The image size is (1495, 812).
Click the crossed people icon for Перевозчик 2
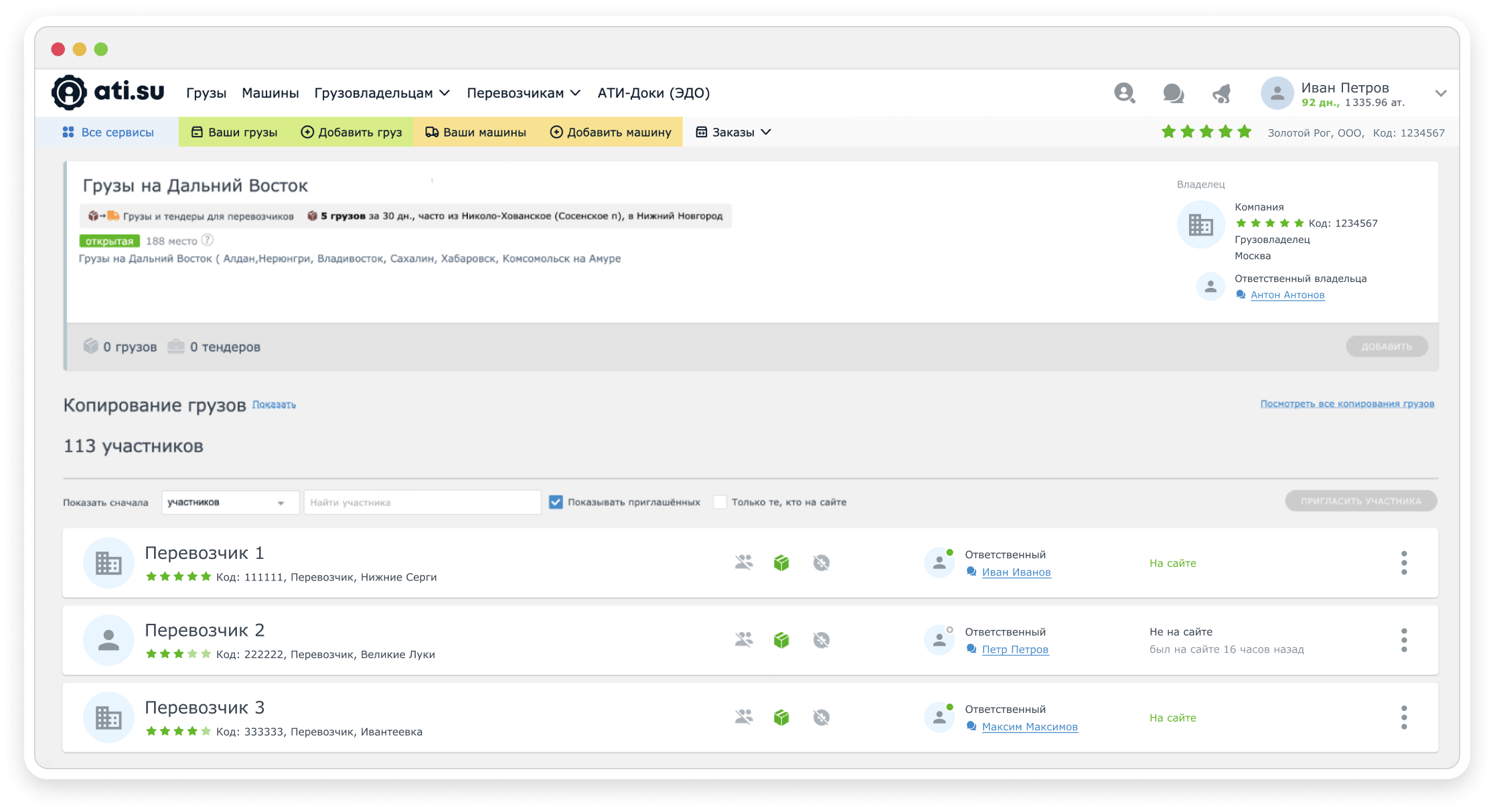tap(744, 639)
